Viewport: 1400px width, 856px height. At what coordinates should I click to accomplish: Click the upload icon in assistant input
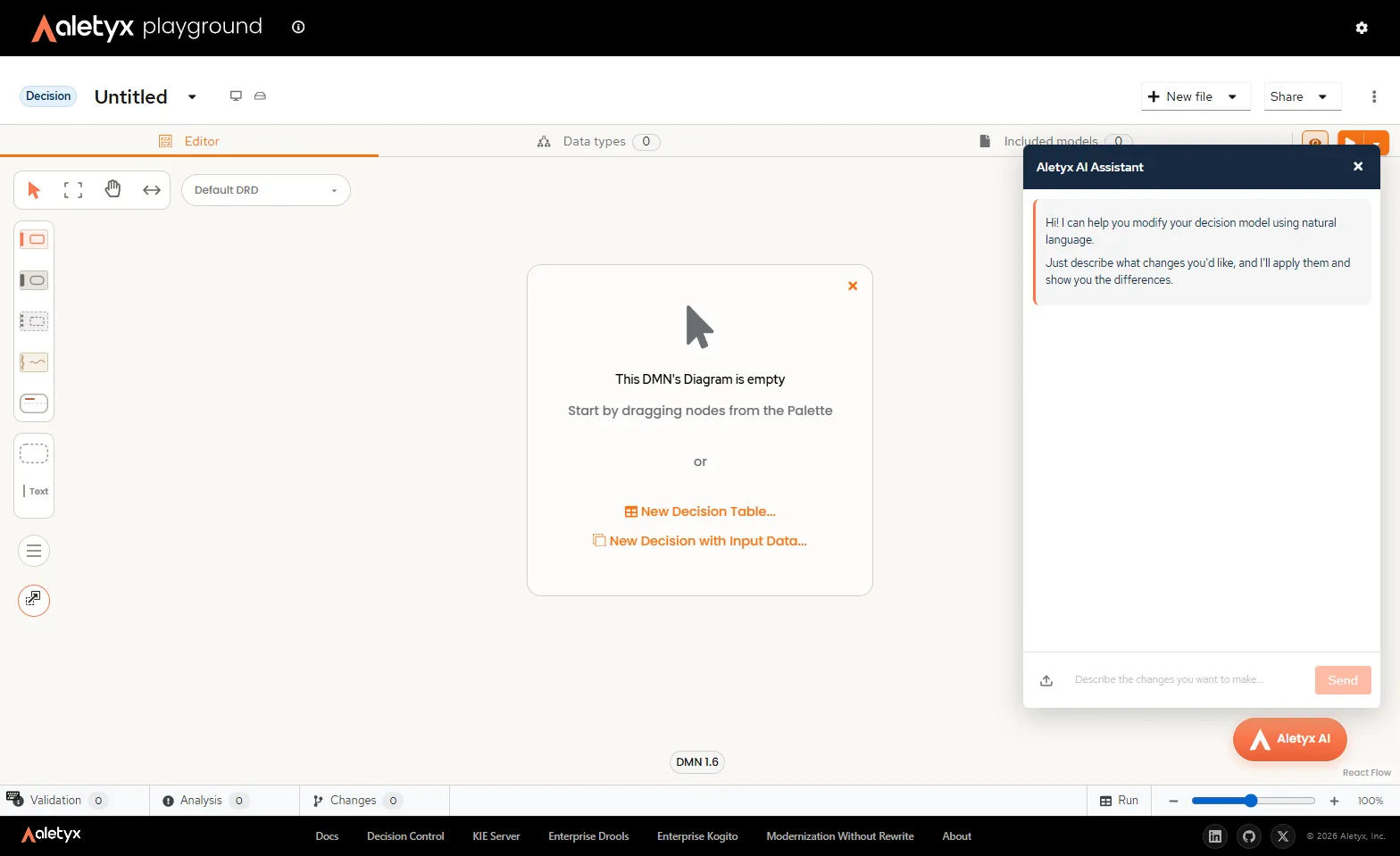tap(1046, 680)
